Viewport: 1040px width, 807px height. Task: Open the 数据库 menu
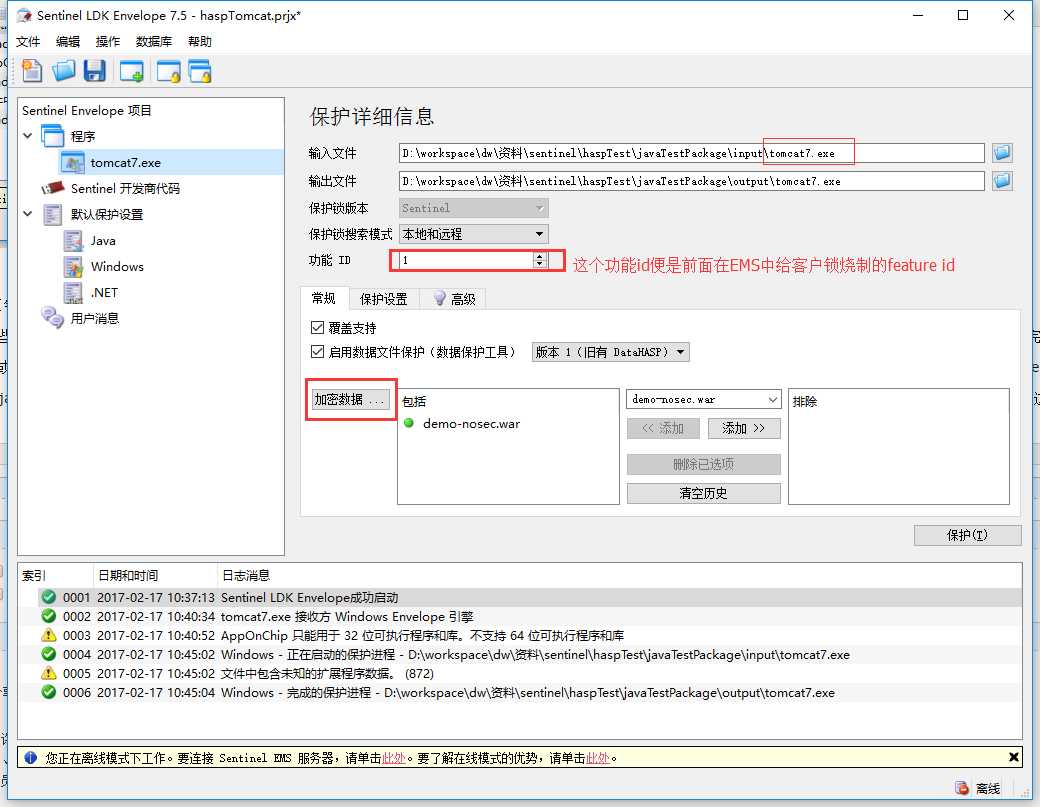[x=153, y=42]
